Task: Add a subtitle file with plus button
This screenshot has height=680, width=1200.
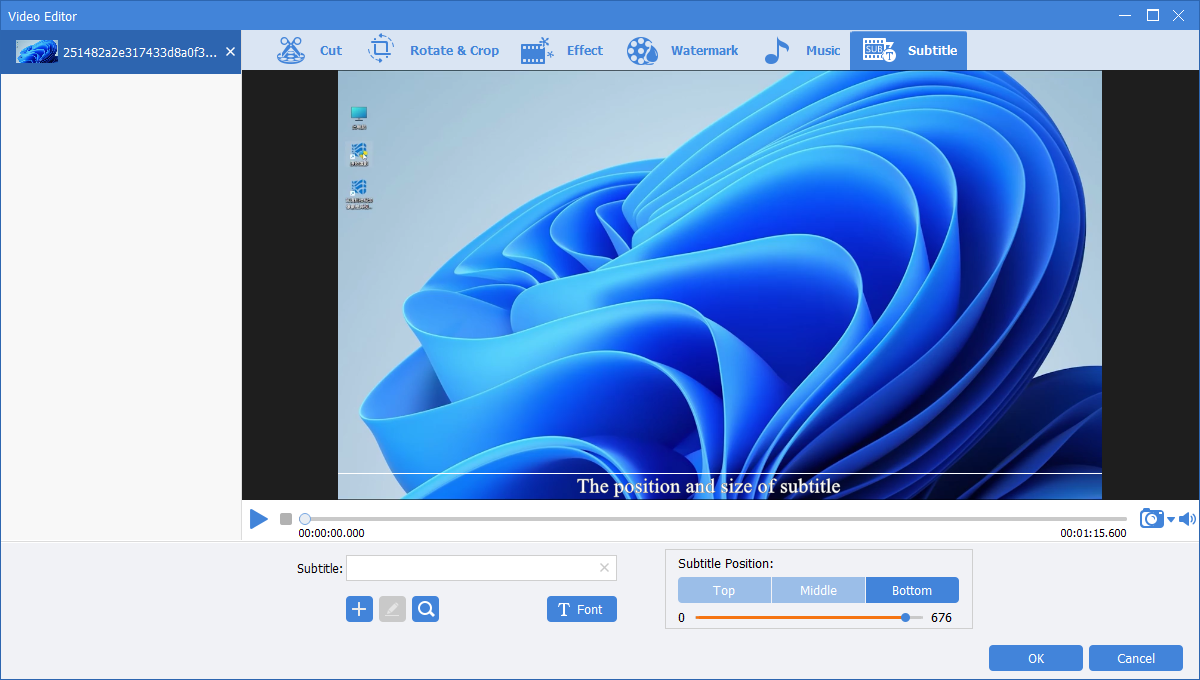Action: 359,609
